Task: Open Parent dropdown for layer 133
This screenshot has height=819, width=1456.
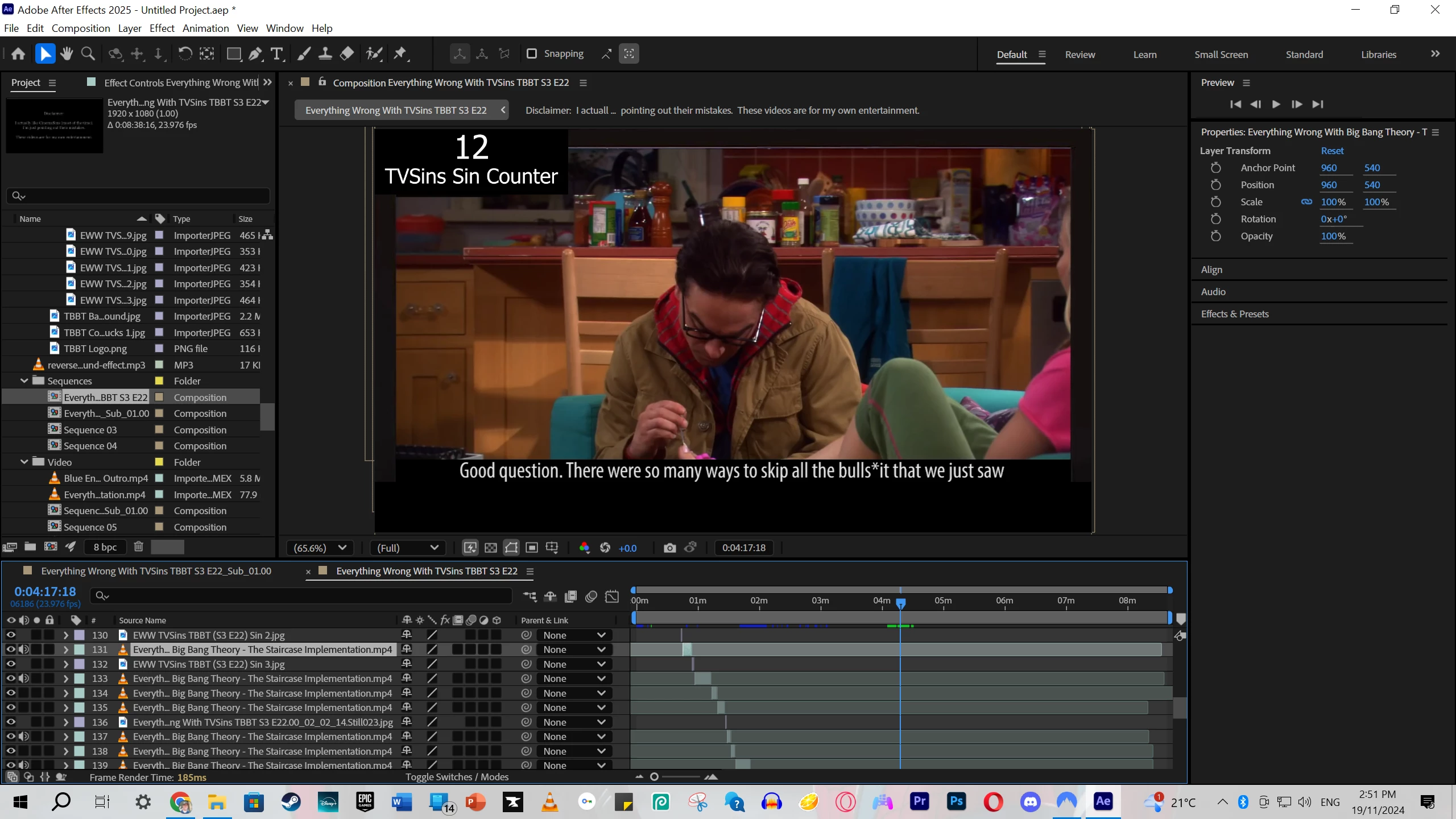Action: point(573,679)
